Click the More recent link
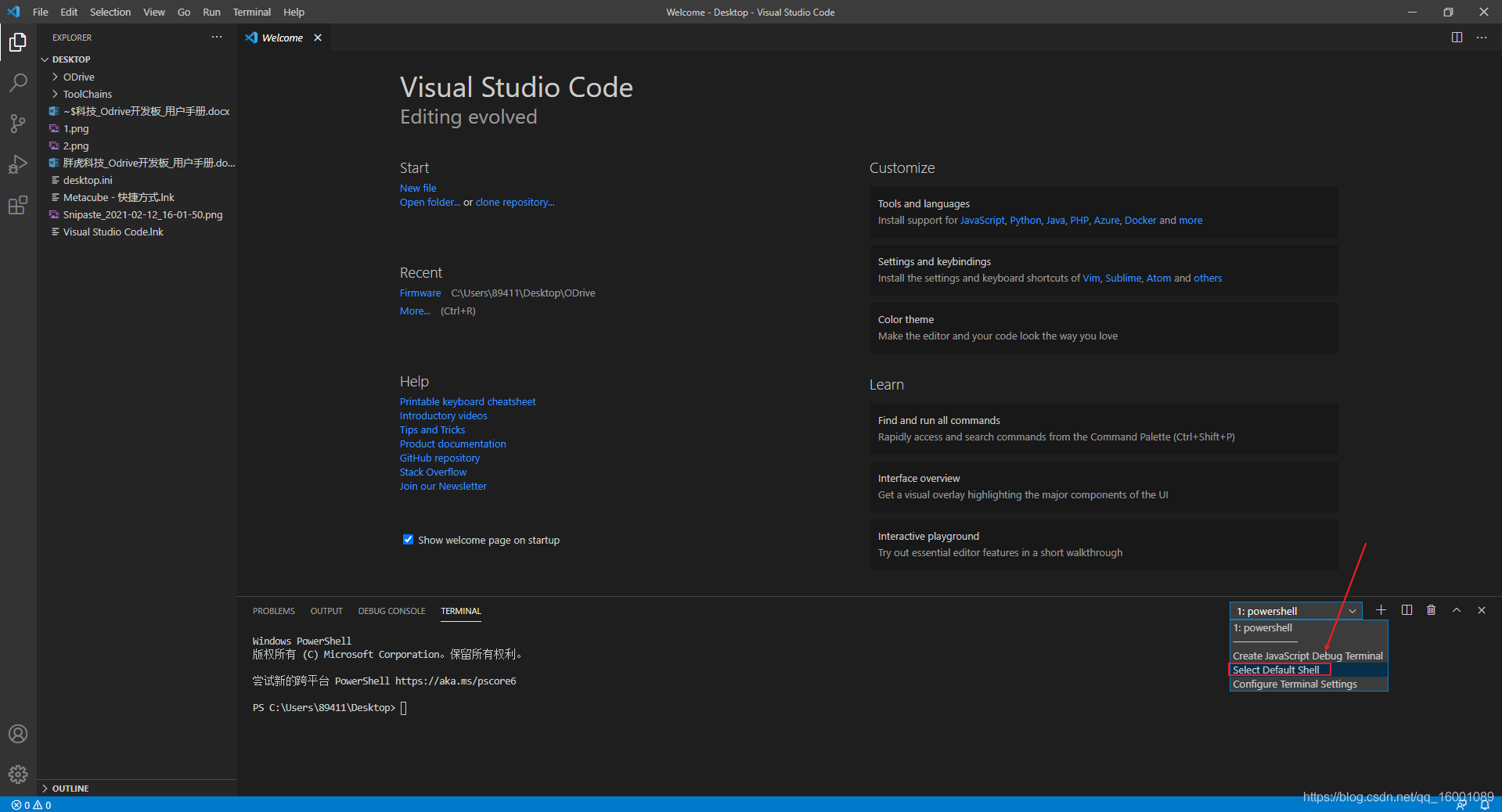Viewport: 1502px width, 812px height. point(415,311)
